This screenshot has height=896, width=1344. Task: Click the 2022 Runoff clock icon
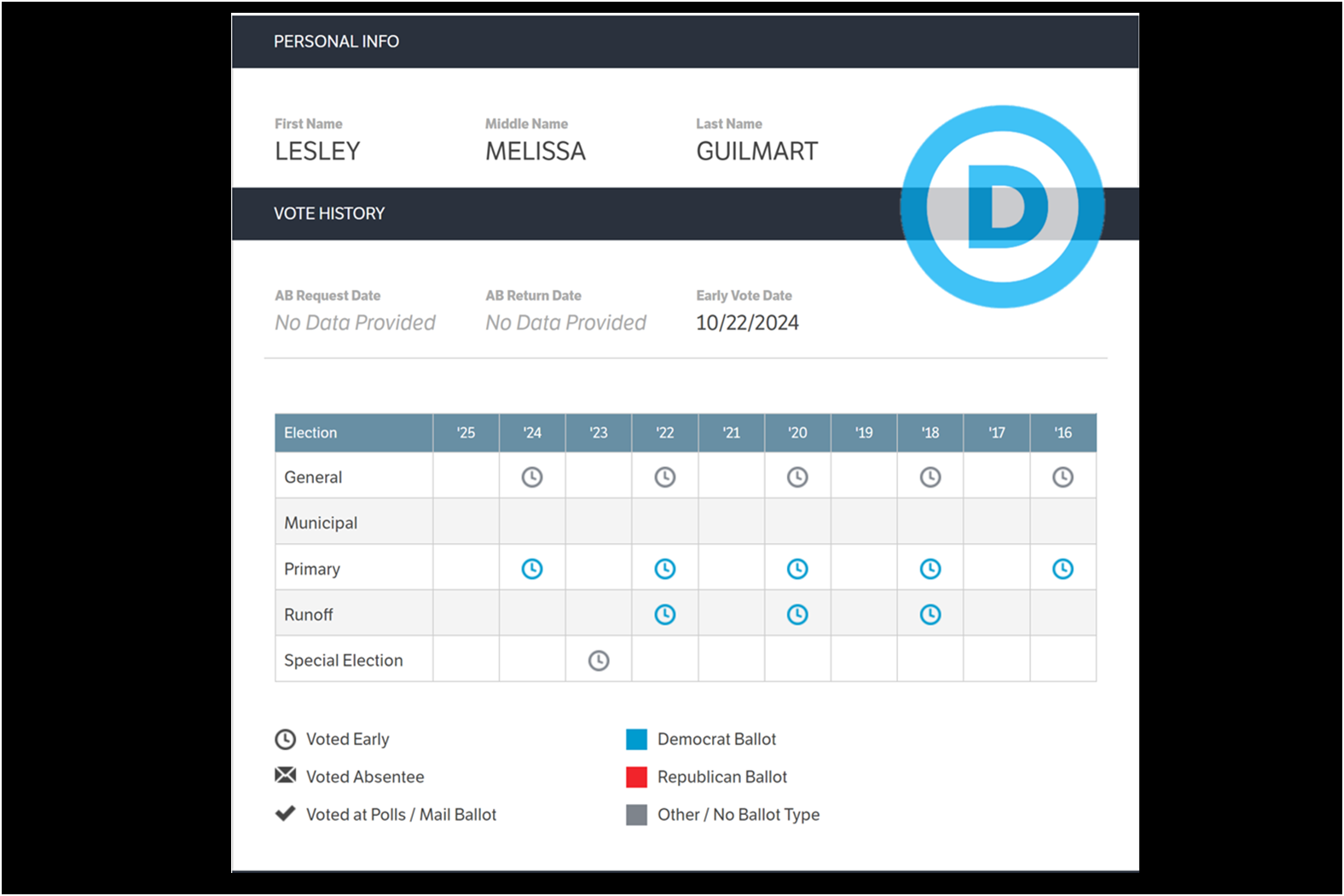coord(665,615)
